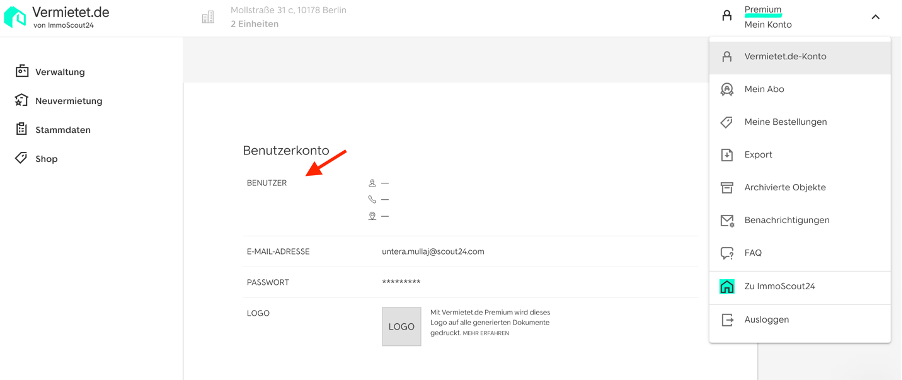The height and width of the screenshot is (380, 902).
Task: Go to Zu ImmoScout24 entry
Action: tap(800, 286)
